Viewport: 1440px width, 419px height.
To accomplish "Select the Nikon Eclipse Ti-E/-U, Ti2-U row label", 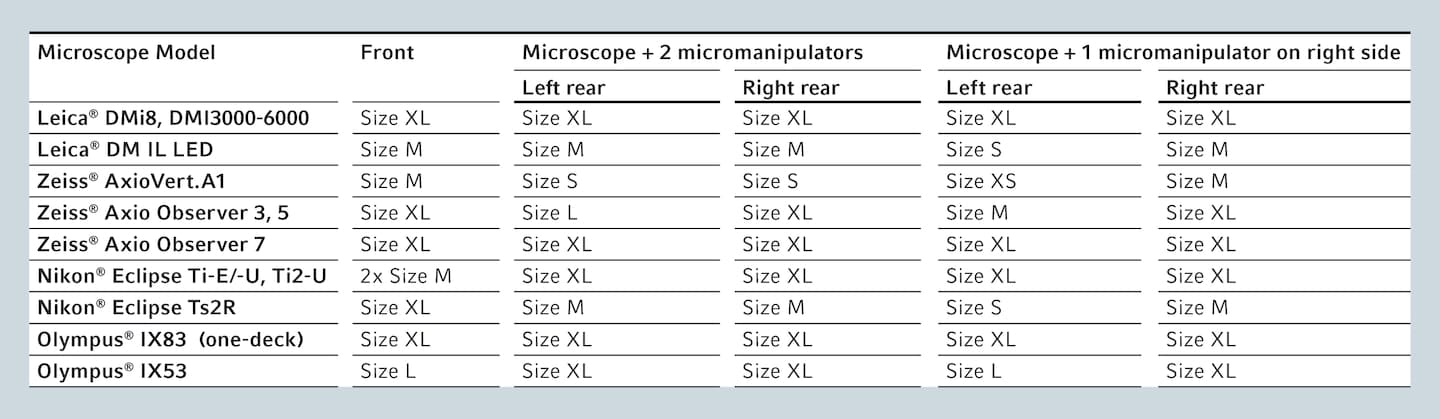I will [x=181, y=276].
